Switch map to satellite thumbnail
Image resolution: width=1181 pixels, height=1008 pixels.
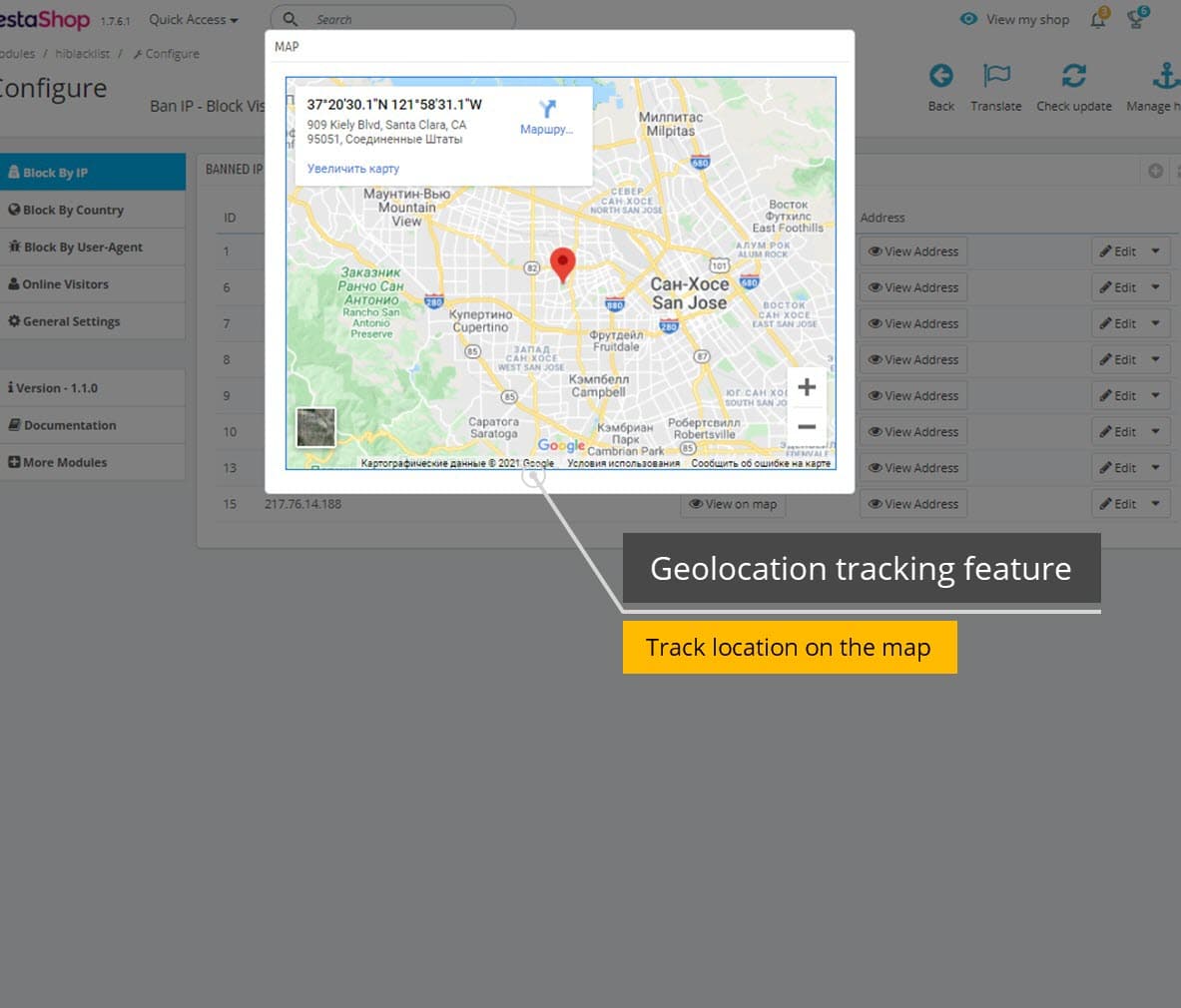click(x=315, y=427)
